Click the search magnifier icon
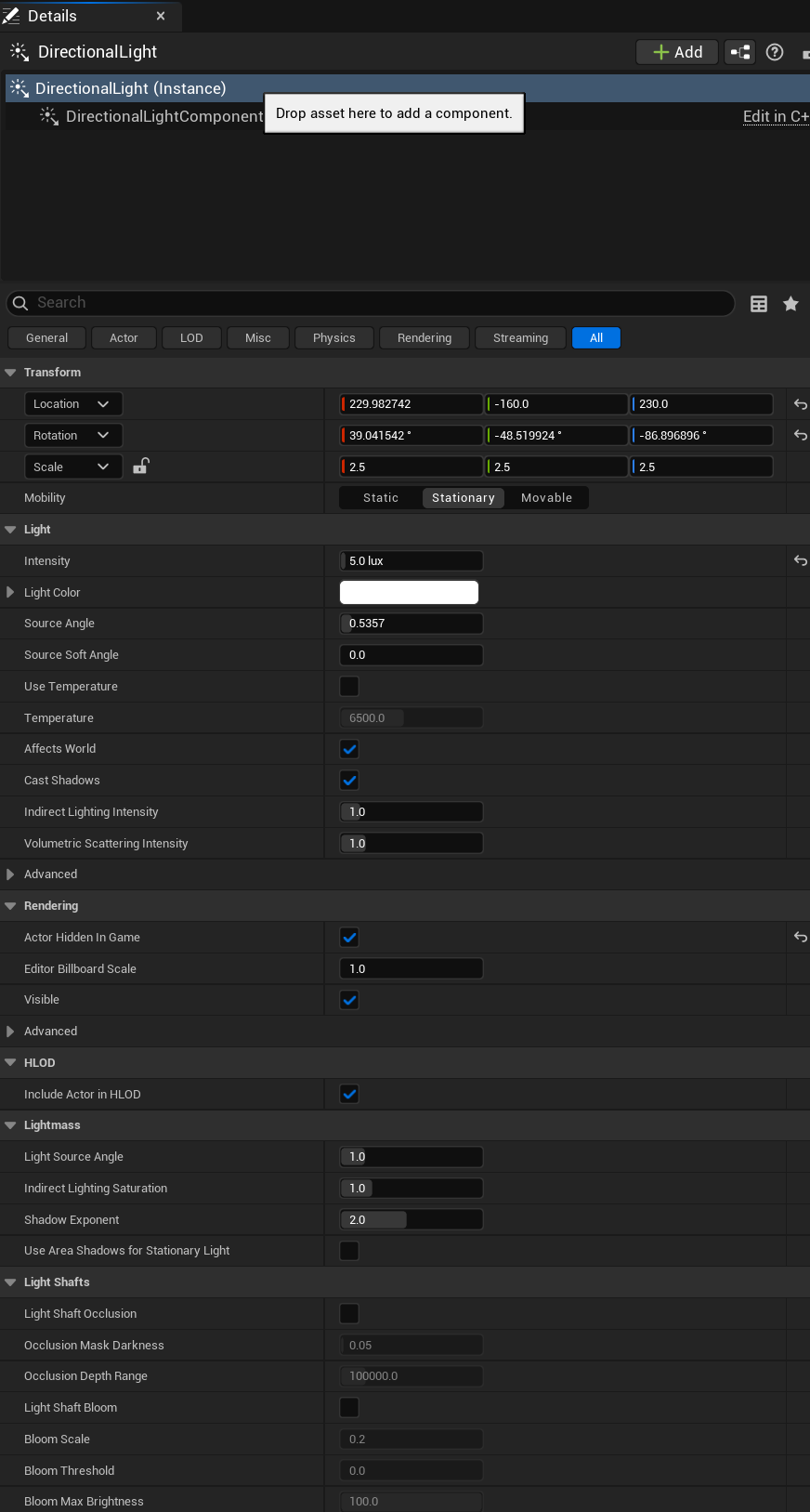 tap(20, 303)
